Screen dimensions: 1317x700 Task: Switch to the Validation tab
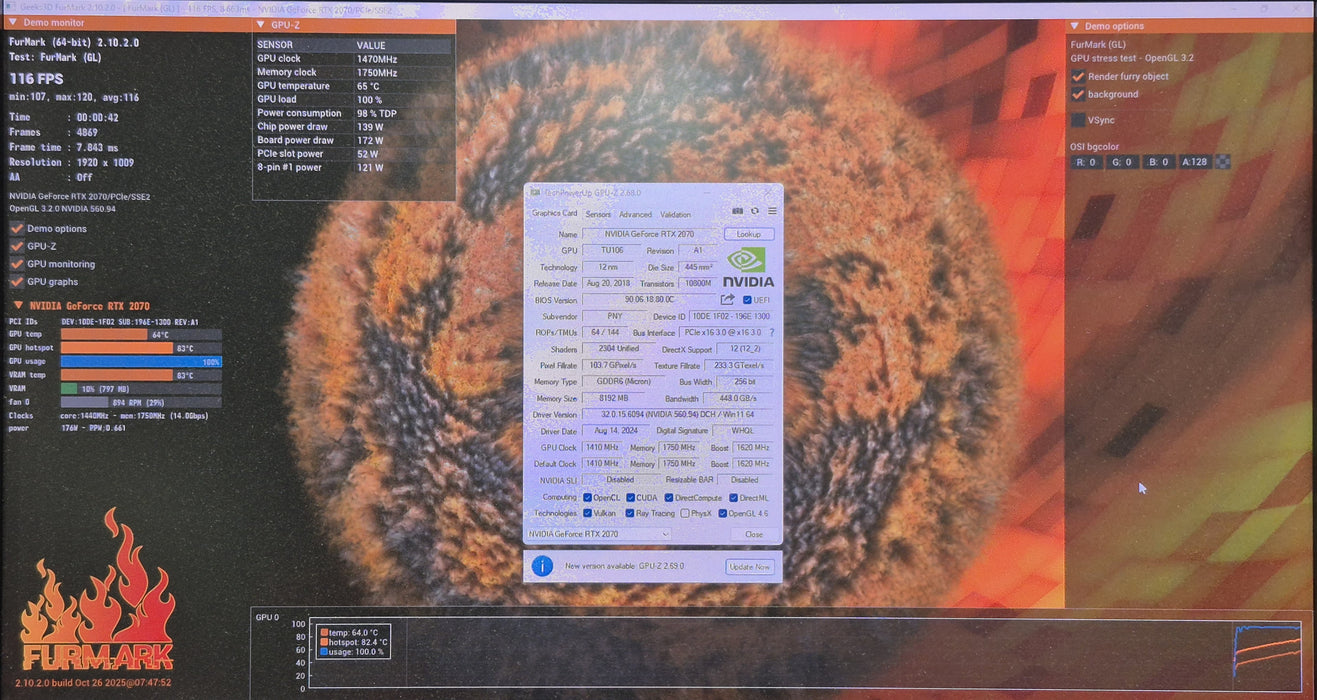pyautogui.click(x=676, y=214)
